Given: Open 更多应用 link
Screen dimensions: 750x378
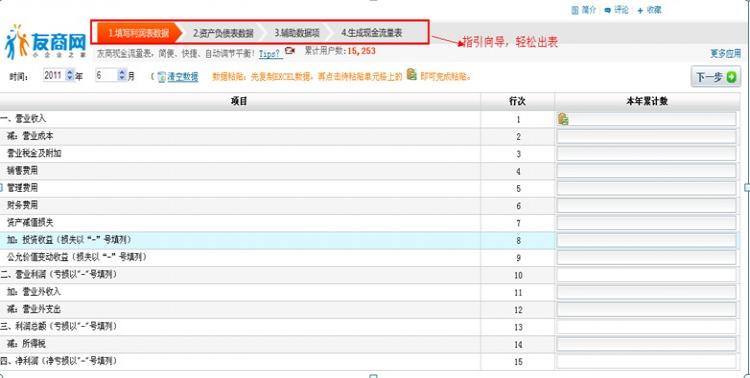Looking at the screenshot, I should coord(726,54).
